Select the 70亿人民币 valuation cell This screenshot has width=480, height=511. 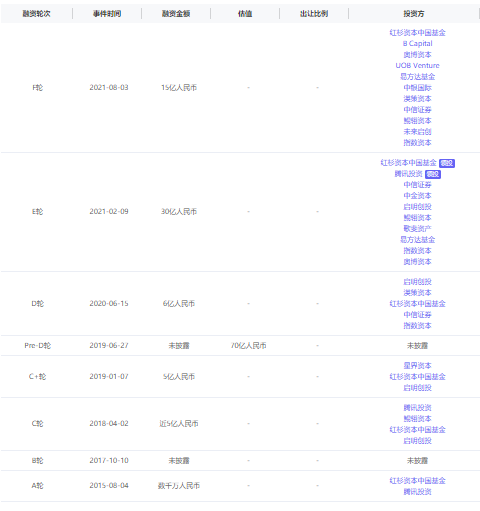click(x=248, y=346)
